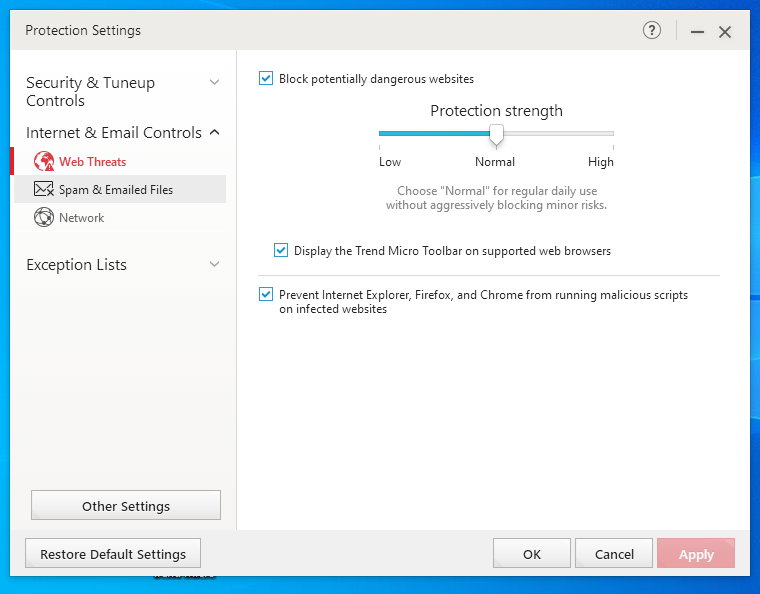Close the Protection Settings dialog

click(x=725, y=32)
